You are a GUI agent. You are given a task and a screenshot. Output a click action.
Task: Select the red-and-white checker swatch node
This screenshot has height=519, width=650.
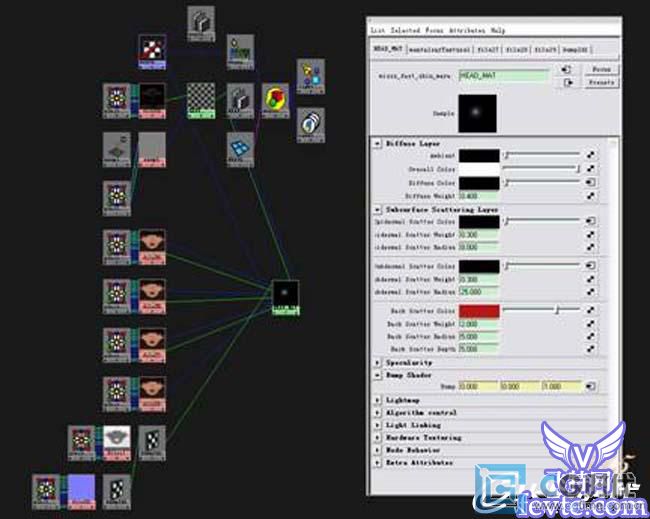point(152,52)
